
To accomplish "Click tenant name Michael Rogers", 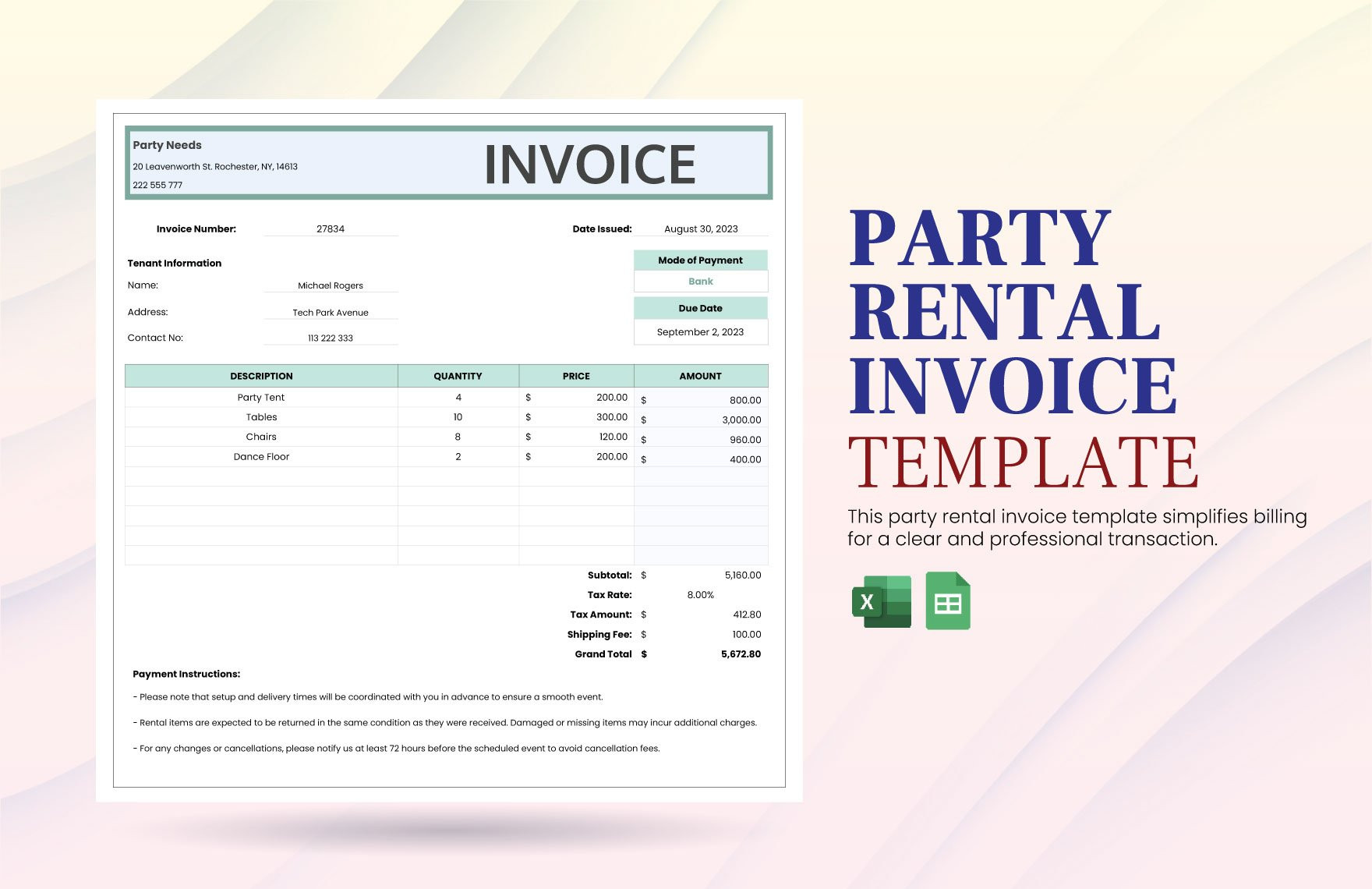I will tap(331, 285).
